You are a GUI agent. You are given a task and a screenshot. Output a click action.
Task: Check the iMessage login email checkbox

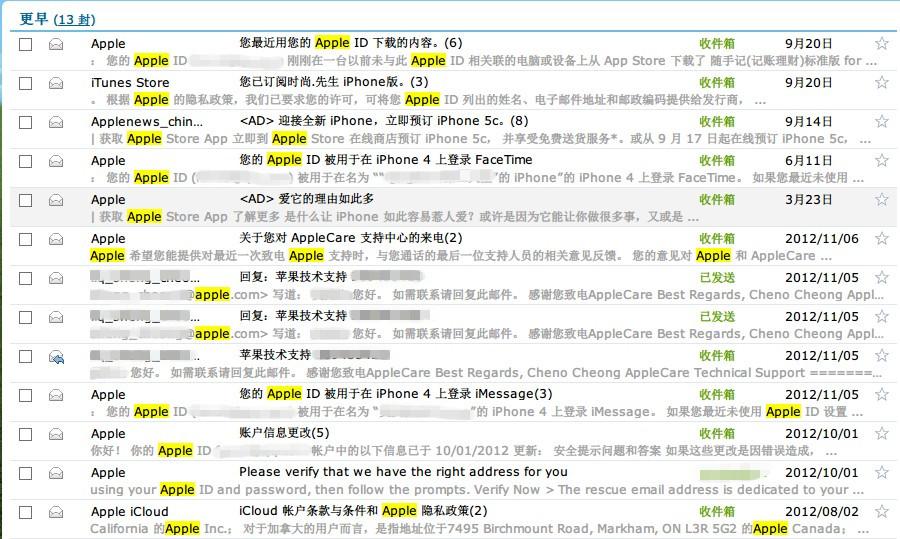pos(25,395)
